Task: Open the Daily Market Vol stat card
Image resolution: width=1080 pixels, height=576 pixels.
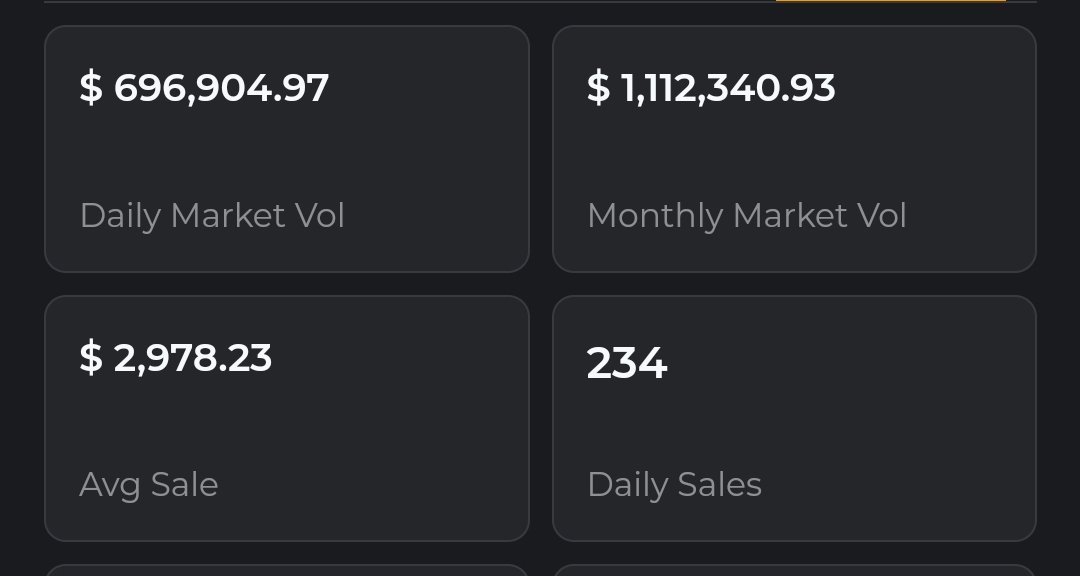Action: click(287, 149)
